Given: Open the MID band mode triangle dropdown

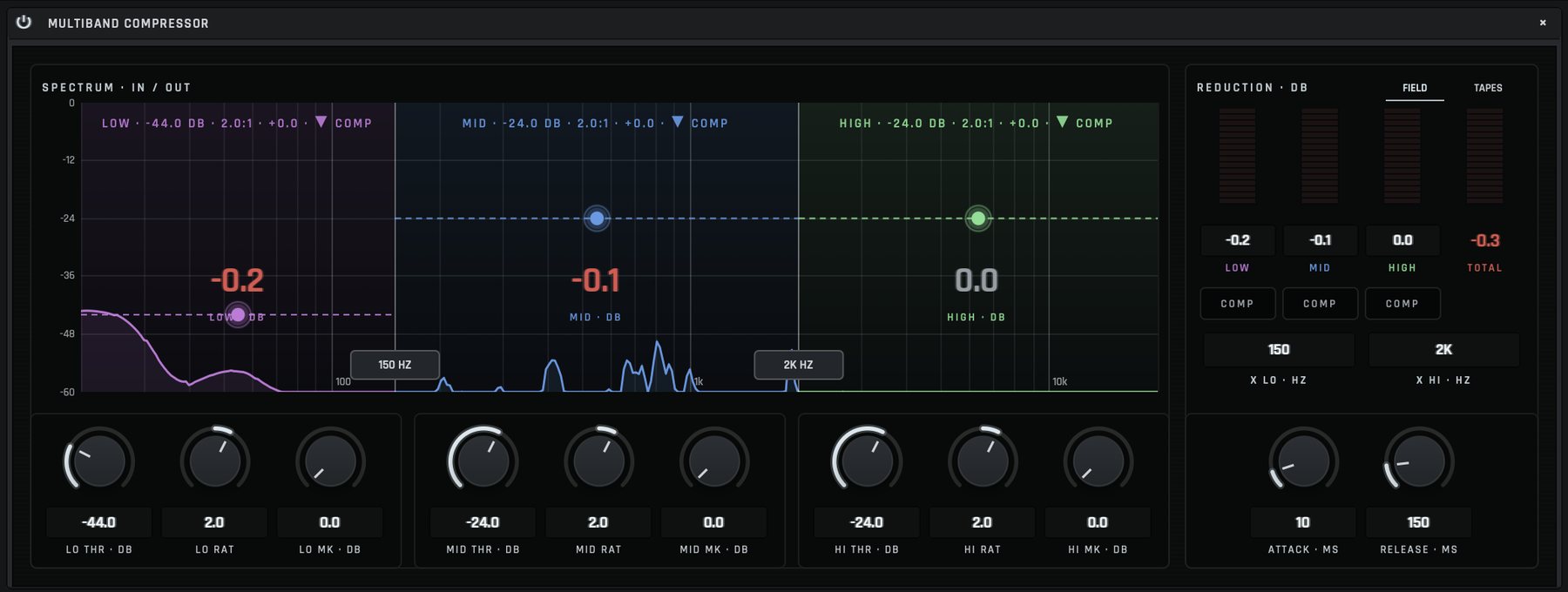Looking at the screenshot, I should (677, 122).
